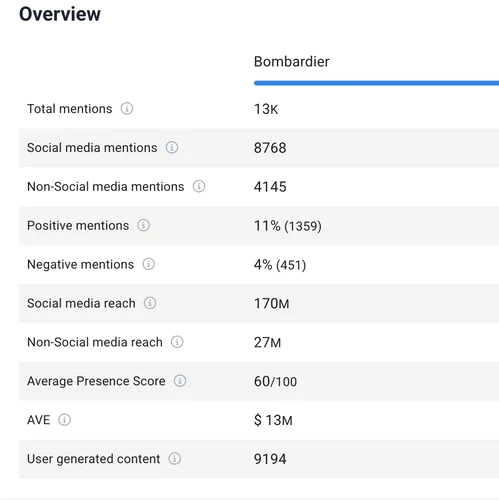Click info icon for Non-Social media mentions
This screenshot has height=500, width=499.
[x=199, y=186]
